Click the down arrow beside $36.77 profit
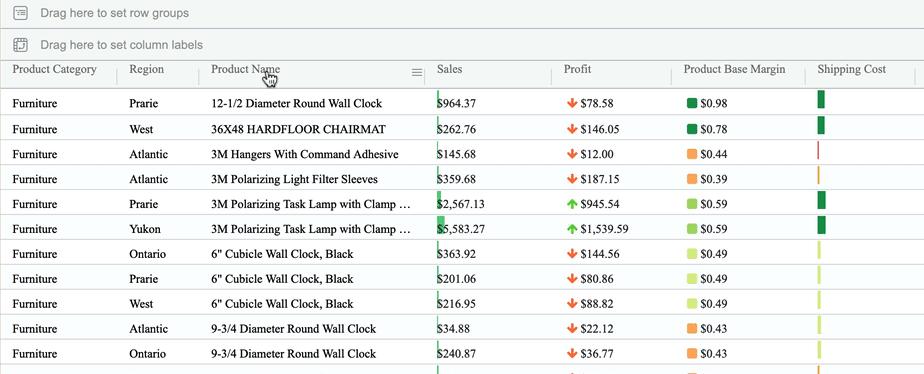 pos(571,354)
